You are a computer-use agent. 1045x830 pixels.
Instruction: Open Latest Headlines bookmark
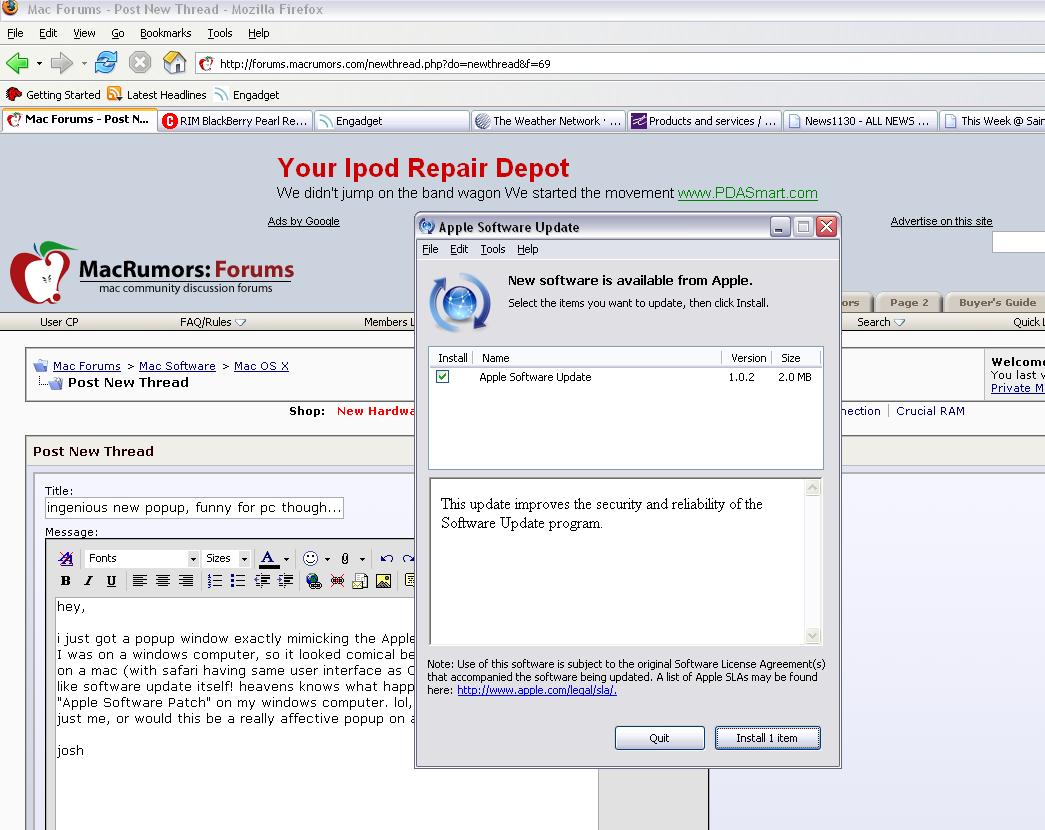(157, 95)
